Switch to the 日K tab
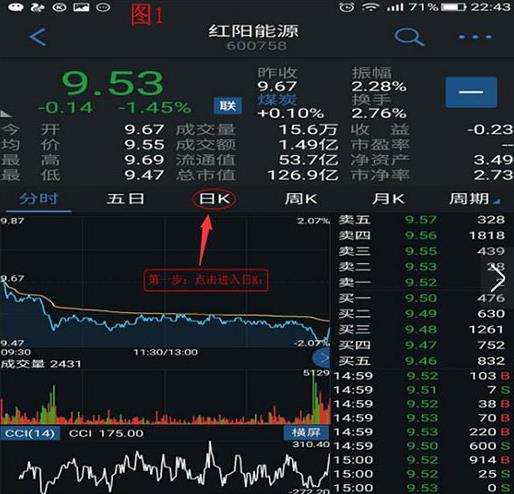The image size is (514, 494). click(214, 199)
